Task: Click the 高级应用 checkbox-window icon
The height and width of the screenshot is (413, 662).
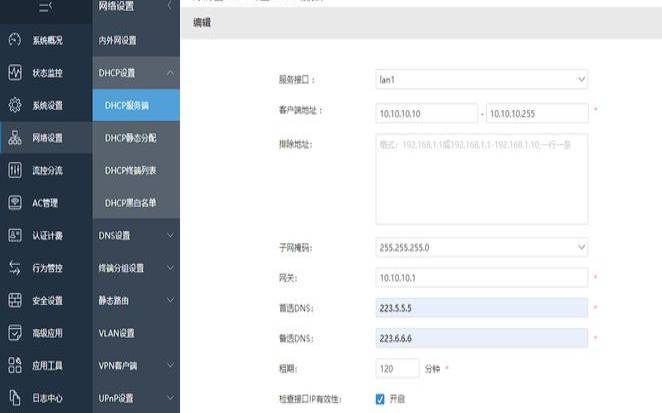Action: (15, 333)
